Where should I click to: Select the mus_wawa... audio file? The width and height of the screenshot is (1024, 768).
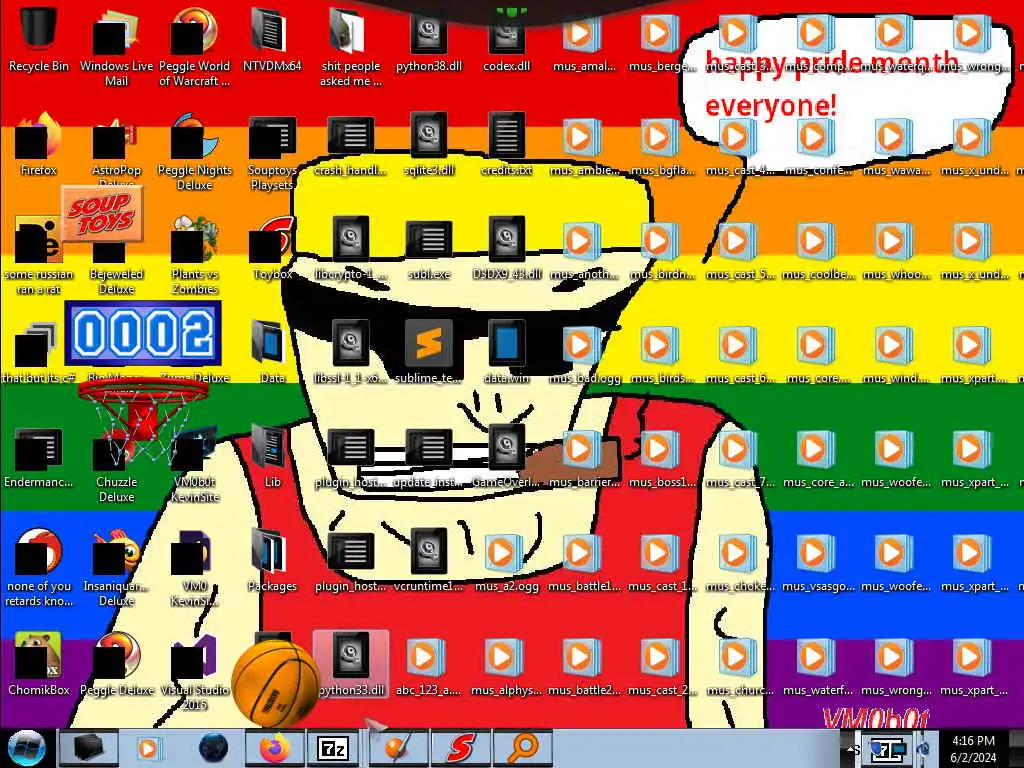pos(896,144)
